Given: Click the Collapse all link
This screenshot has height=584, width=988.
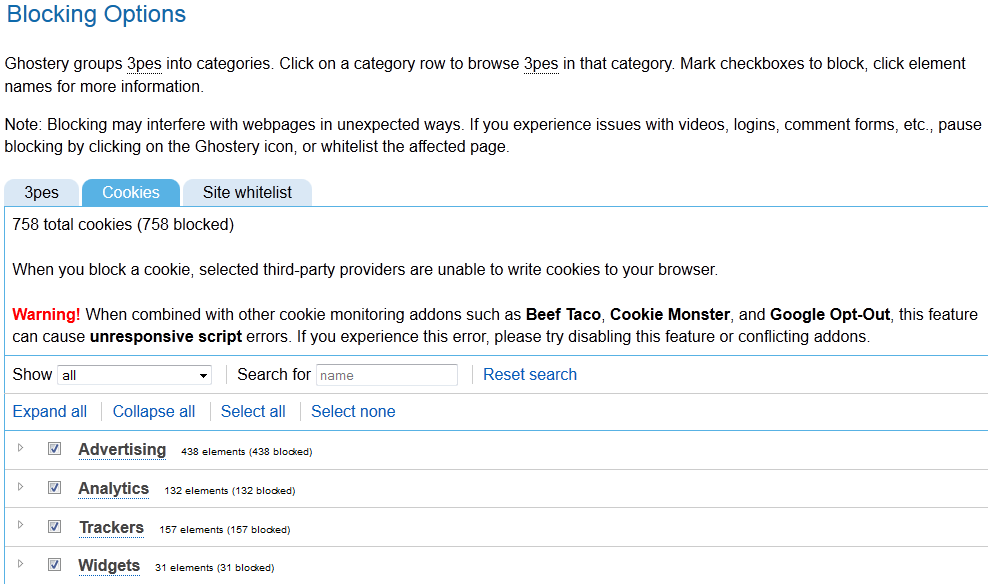Looking at the screenshot, I should (153, 411).
